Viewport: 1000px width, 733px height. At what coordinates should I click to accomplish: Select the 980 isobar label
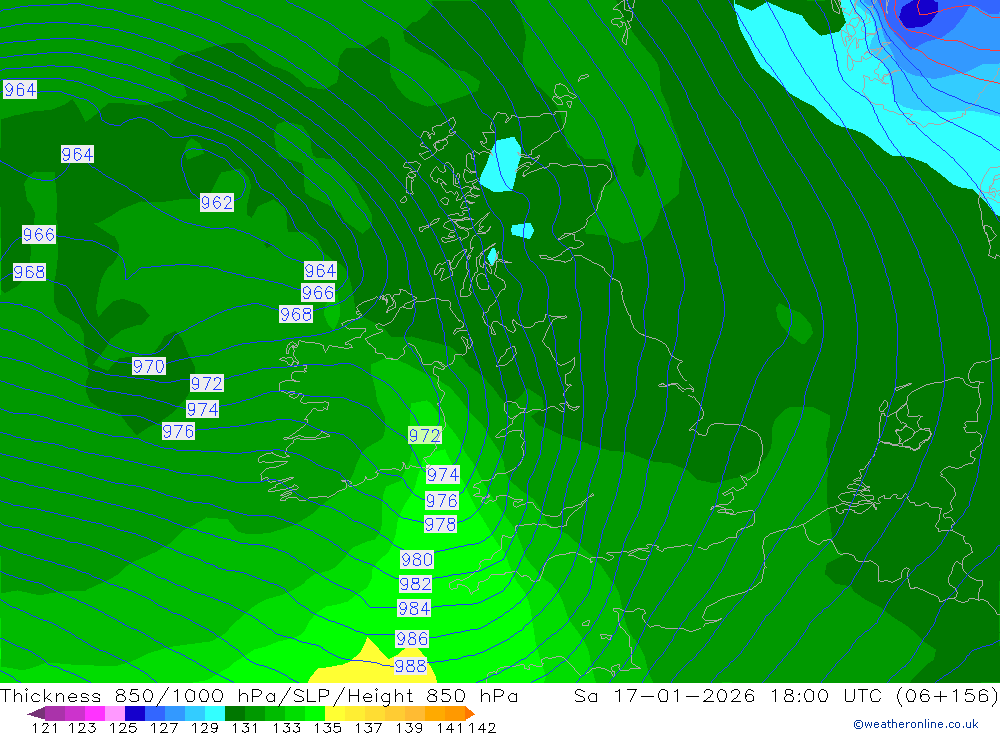(417, 559)
